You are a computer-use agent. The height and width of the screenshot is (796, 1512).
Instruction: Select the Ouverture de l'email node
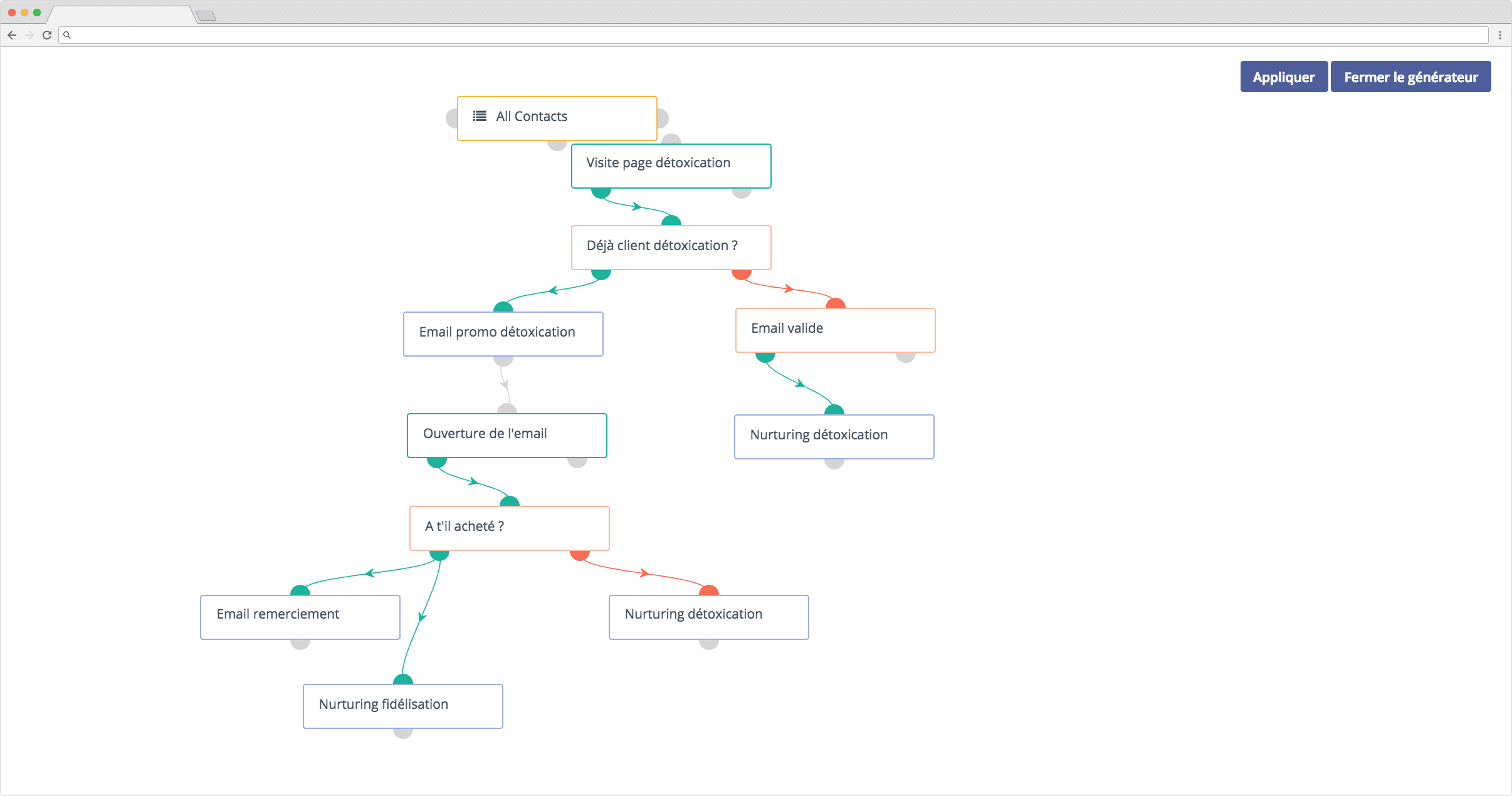click(507, 435)
